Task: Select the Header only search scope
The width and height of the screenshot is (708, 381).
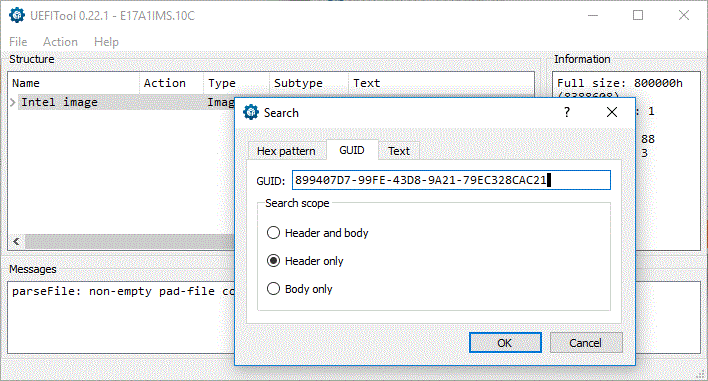Action: pyautogui.click(x=273, y=261)
